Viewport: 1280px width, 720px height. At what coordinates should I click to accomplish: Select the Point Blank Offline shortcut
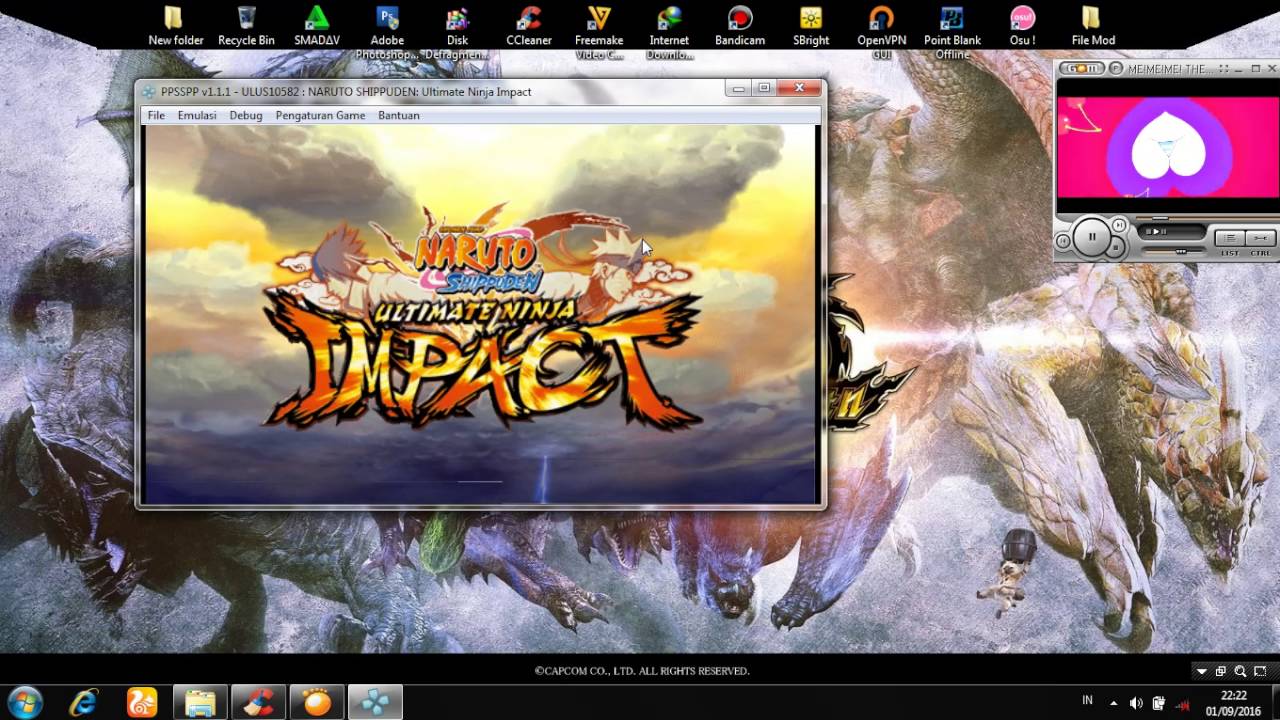click(x=952, y=31)
